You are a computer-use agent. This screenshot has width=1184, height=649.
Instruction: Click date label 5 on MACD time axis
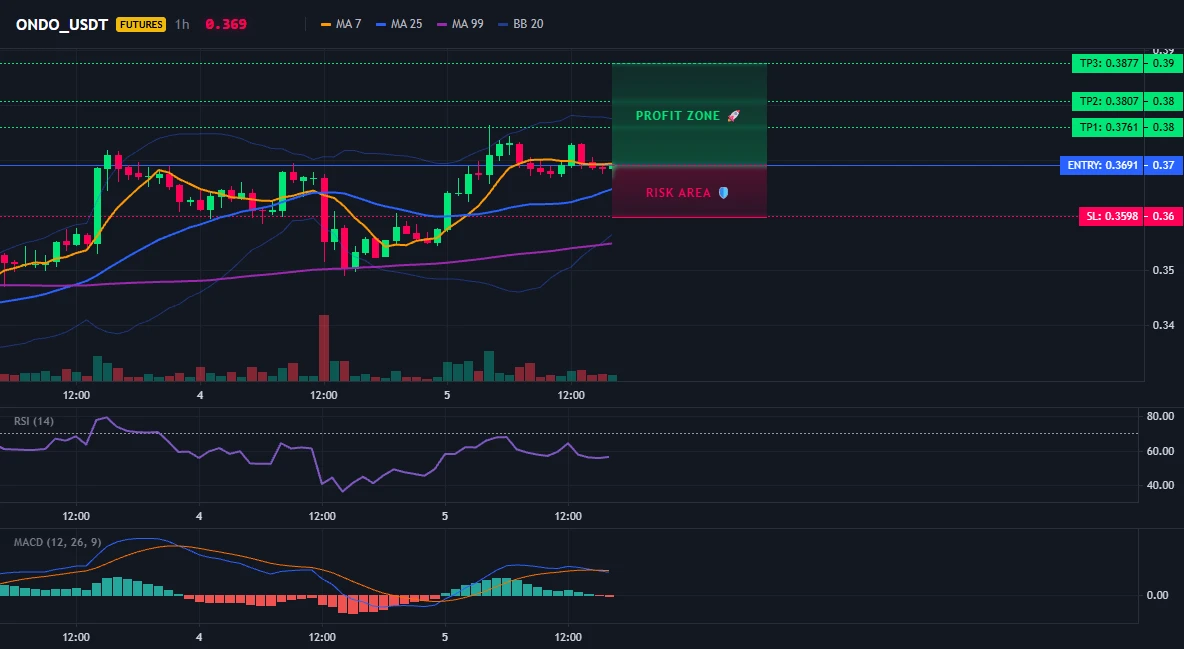(445, 637)
